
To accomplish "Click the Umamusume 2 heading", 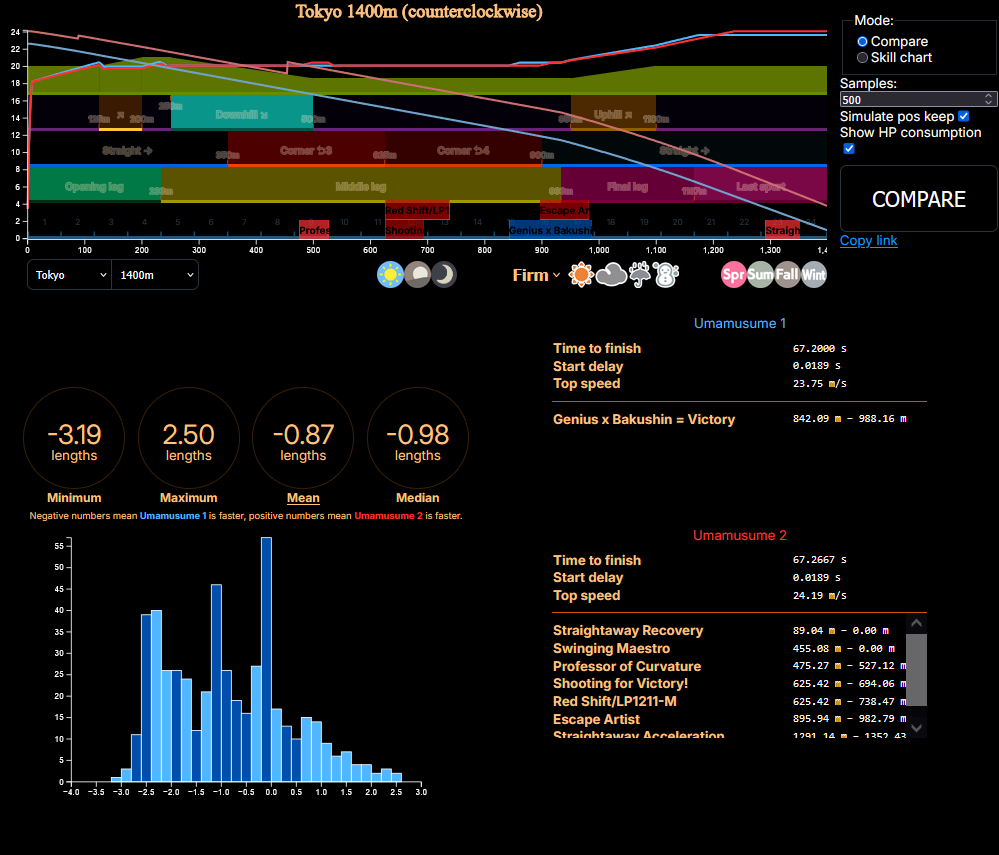I will pos(739,535).
